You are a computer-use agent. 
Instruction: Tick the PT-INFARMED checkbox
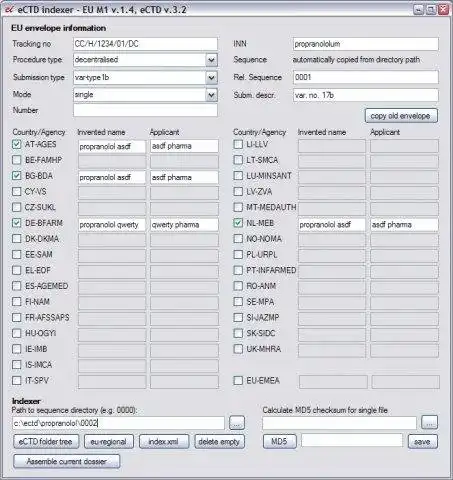pos(238,270)
